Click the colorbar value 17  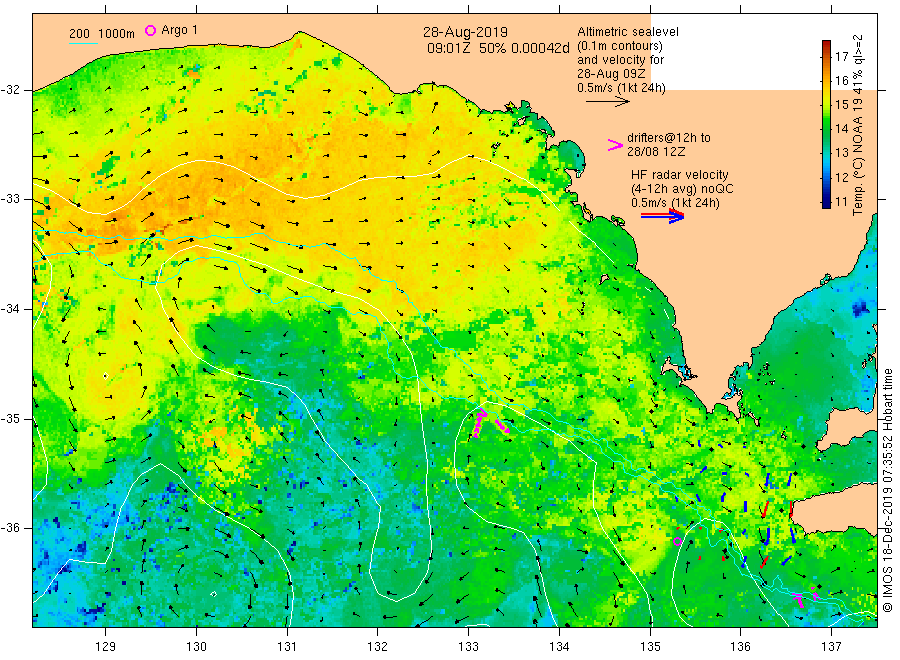tap(841, 56)
